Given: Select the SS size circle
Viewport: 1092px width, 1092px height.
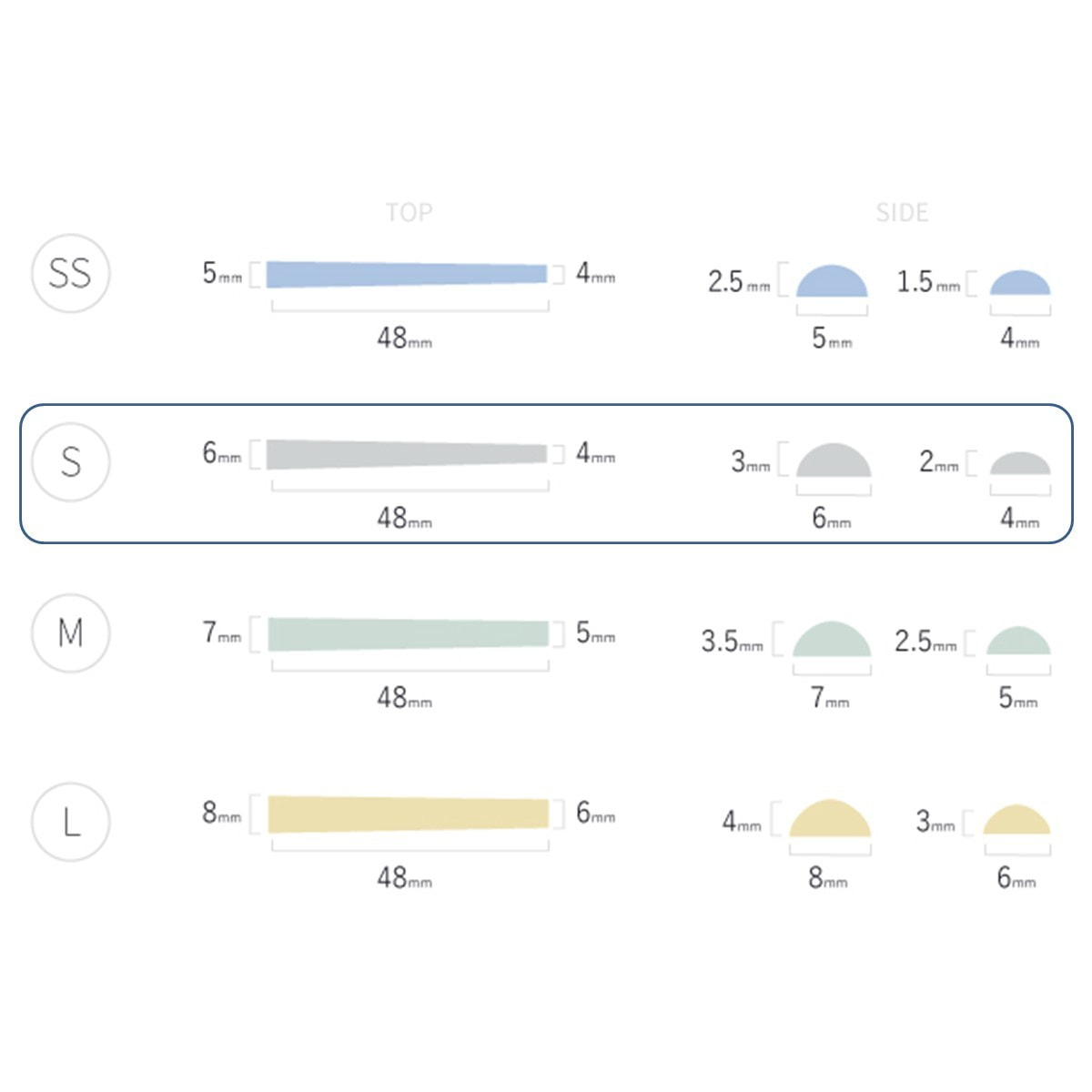Looking at the screenshot, I should tap(71, 273).
